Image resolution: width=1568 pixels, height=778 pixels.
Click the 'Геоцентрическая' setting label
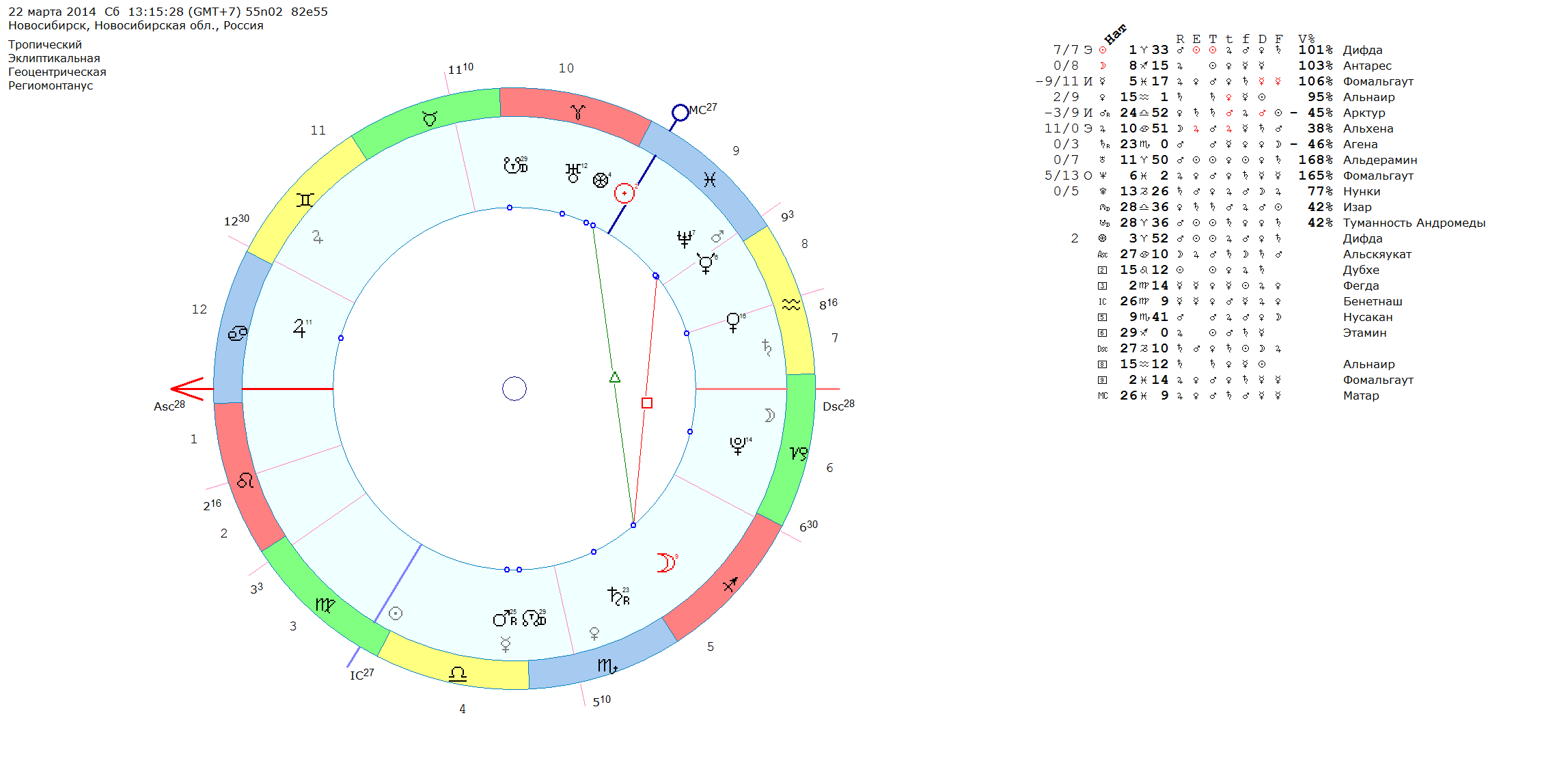pyautogui.click(x=57, y=72)
